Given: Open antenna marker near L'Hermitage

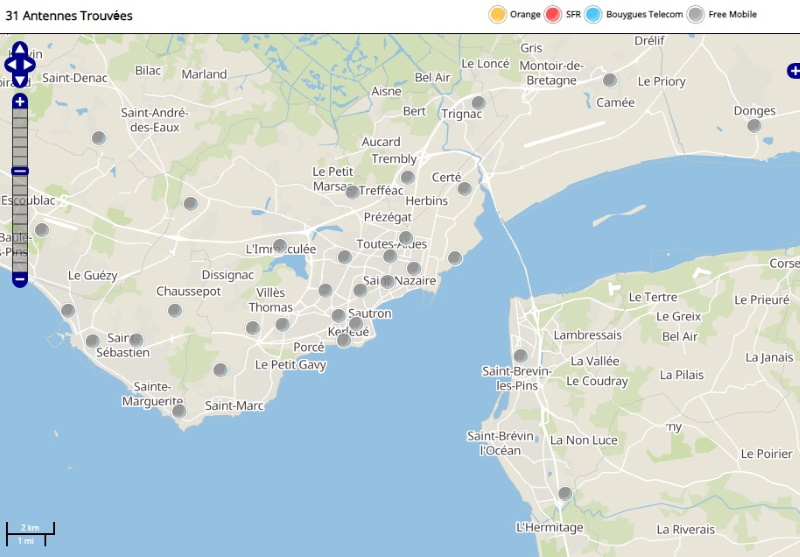Looking at the screenshot, I should click(565, 493).
